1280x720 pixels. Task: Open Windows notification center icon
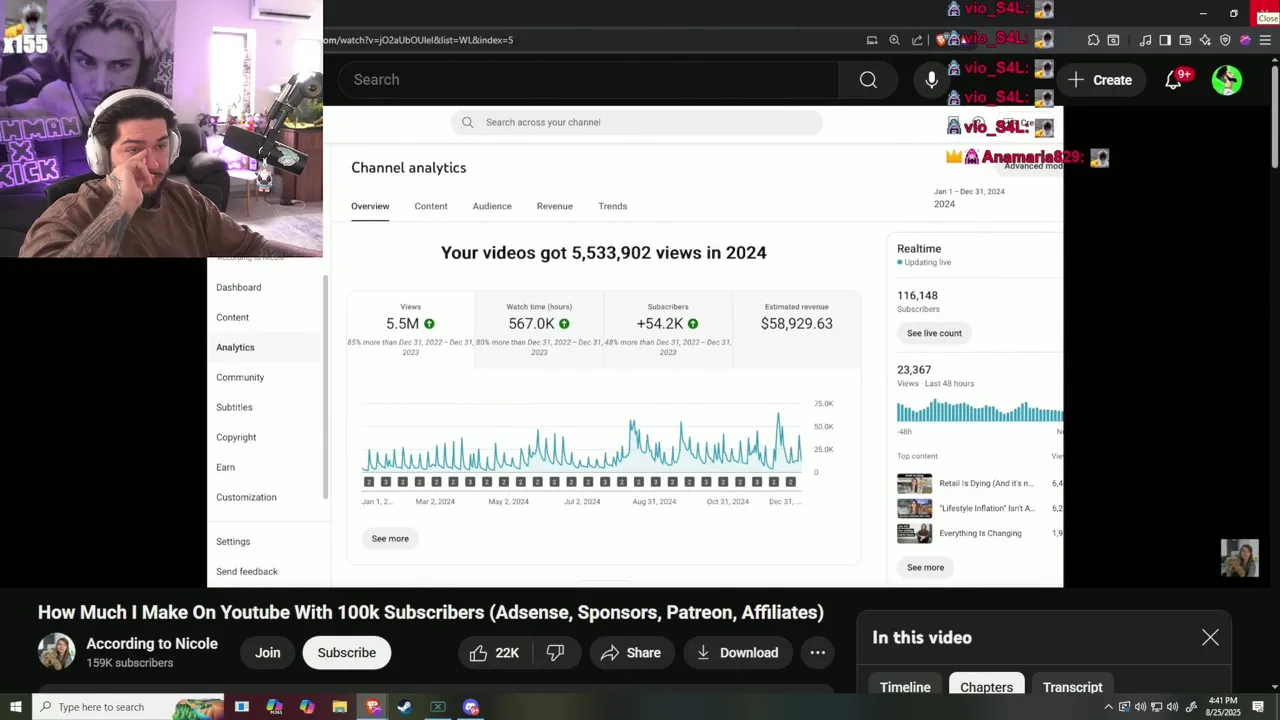(x=1258, y=707)
